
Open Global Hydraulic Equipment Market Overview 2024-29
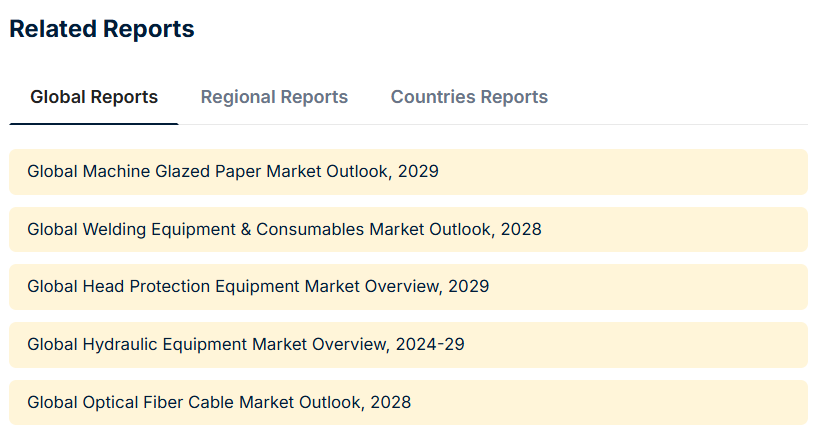pos(246,344)
